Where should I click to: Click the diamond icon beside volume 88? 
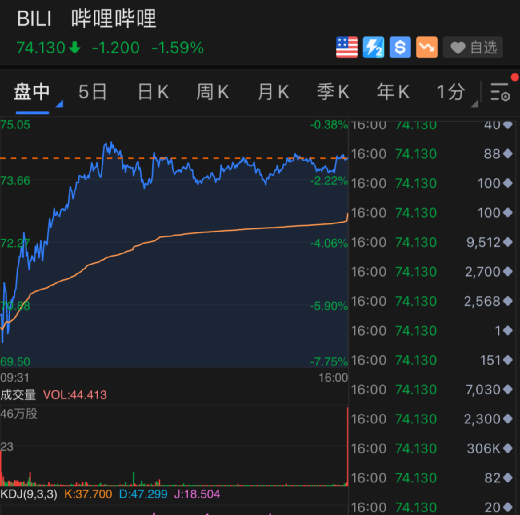508,154
